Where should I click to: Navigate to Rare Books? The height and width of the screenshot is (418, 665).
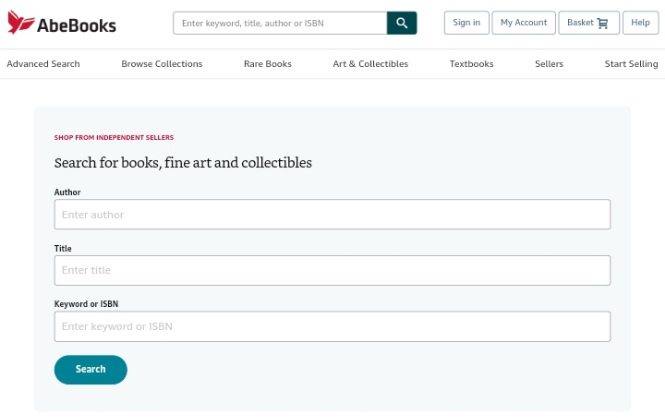pos(268,64)
